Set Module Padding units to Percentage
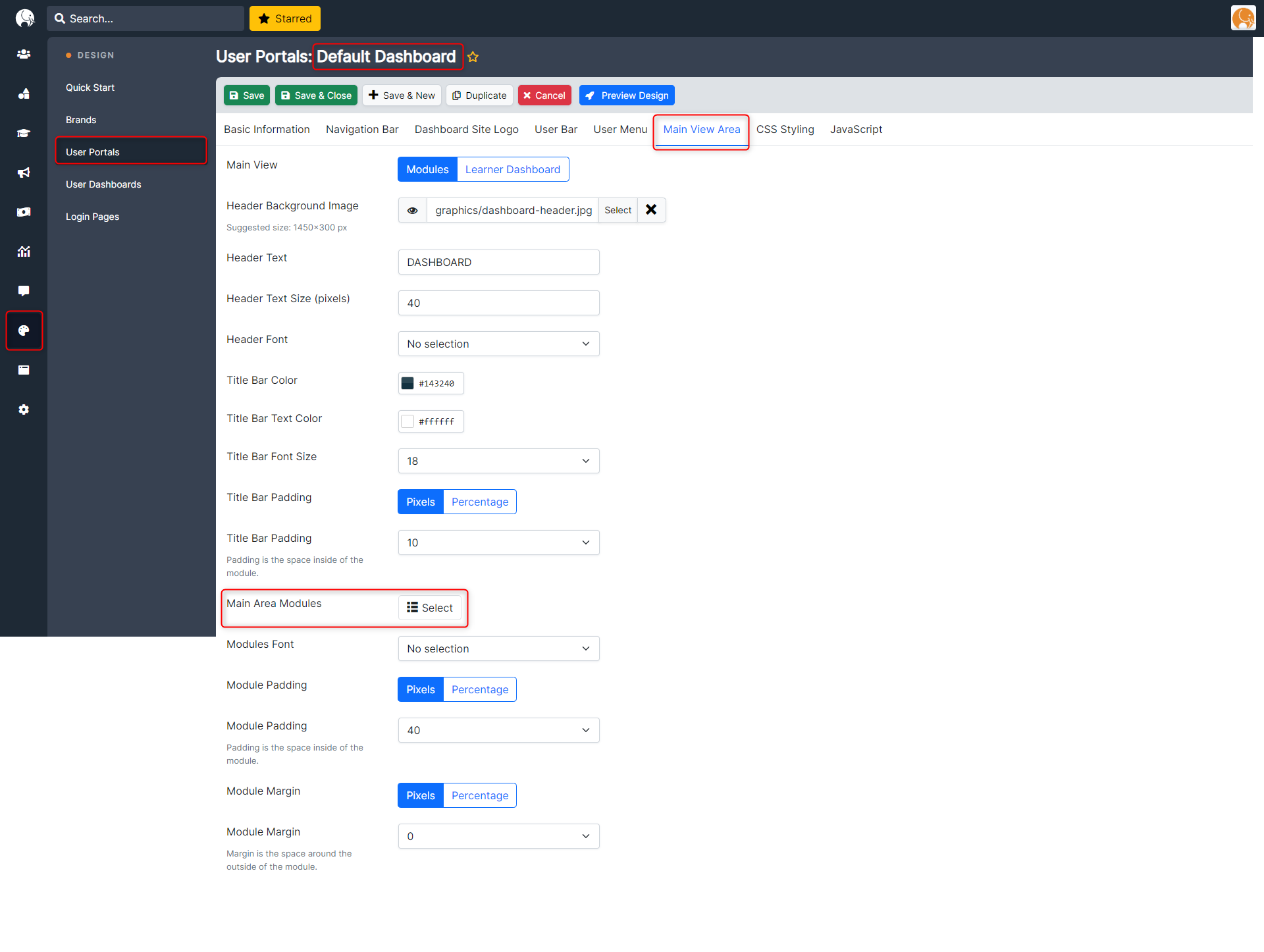Screen dimensions: 1264x952 [x=480, y=689]
